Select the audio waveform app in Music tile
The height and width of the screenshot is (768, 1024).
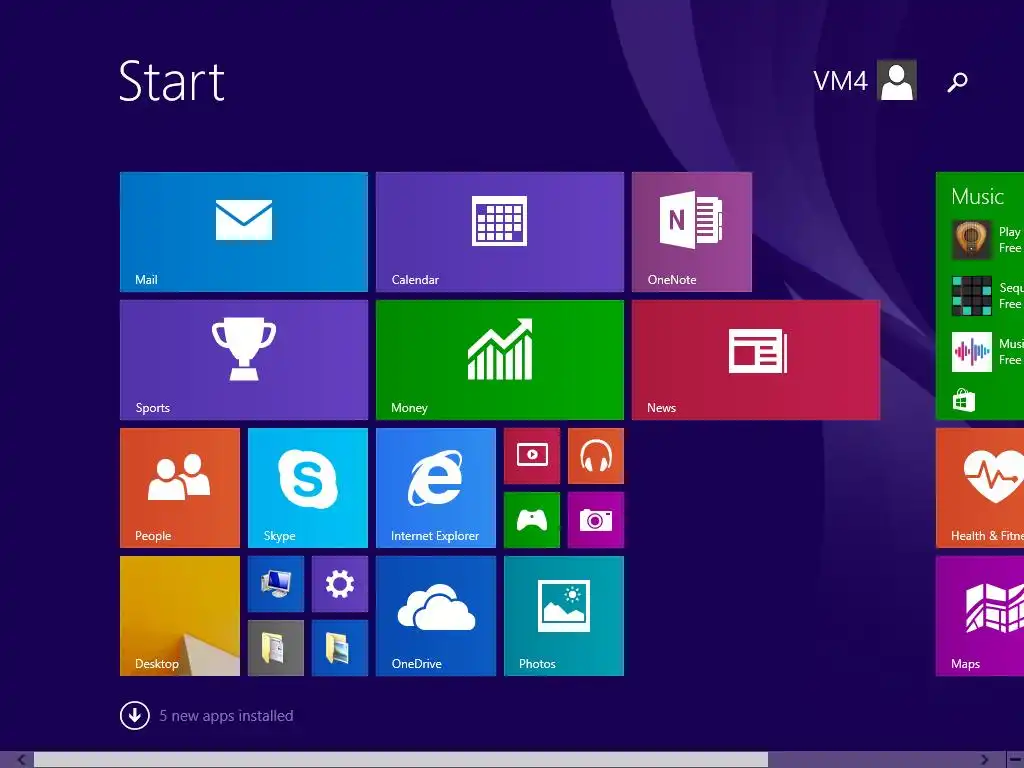tap(972, 352)
